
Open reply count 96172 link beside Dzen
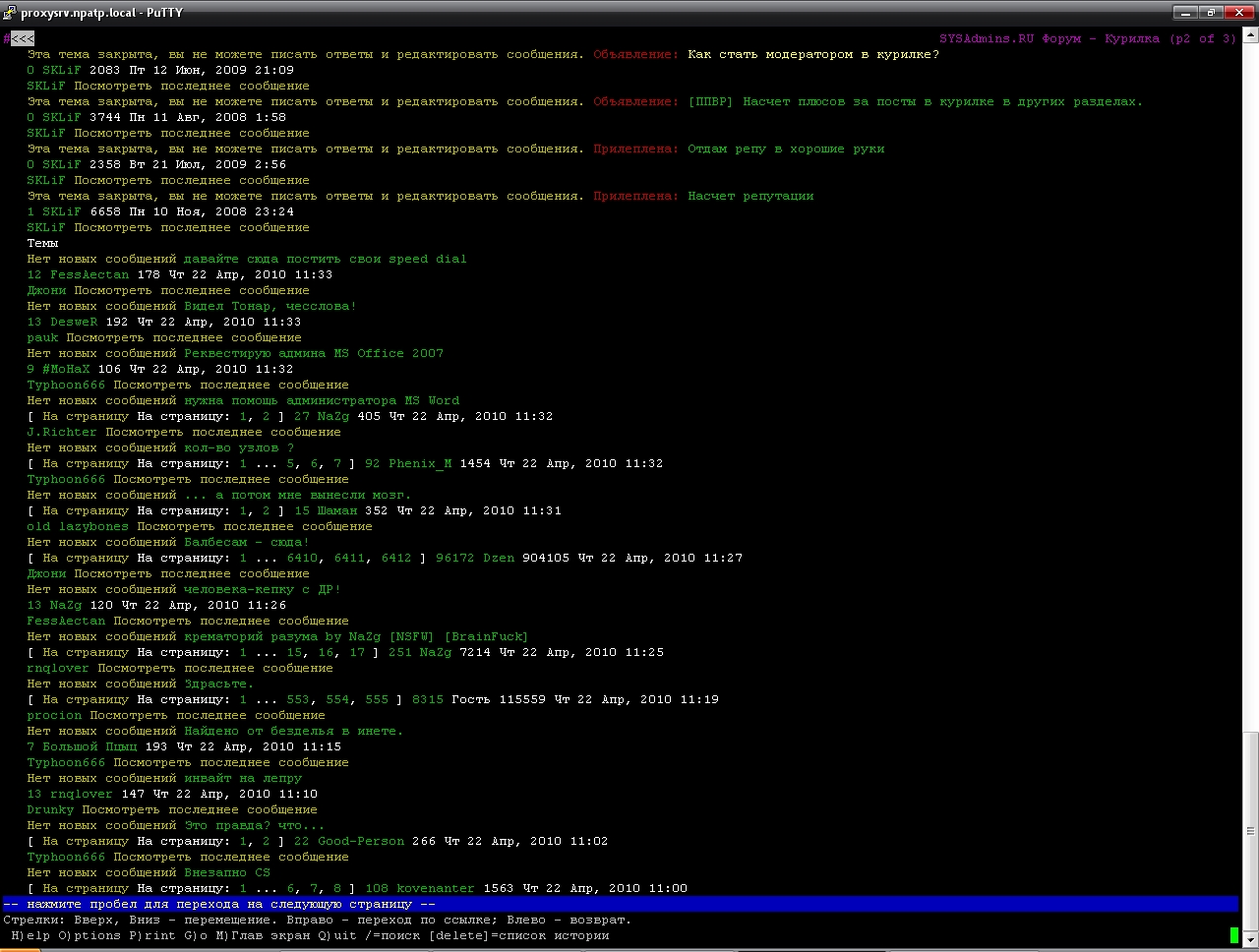[x=455, y=558]
